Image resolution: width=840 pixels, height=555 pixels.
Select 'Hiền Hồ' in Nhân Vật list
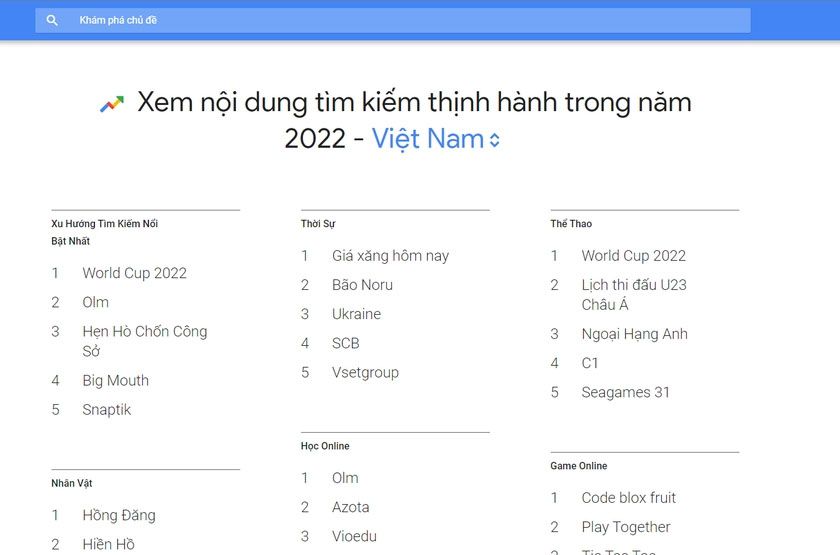pyautogui.click(x=108, y=544)
